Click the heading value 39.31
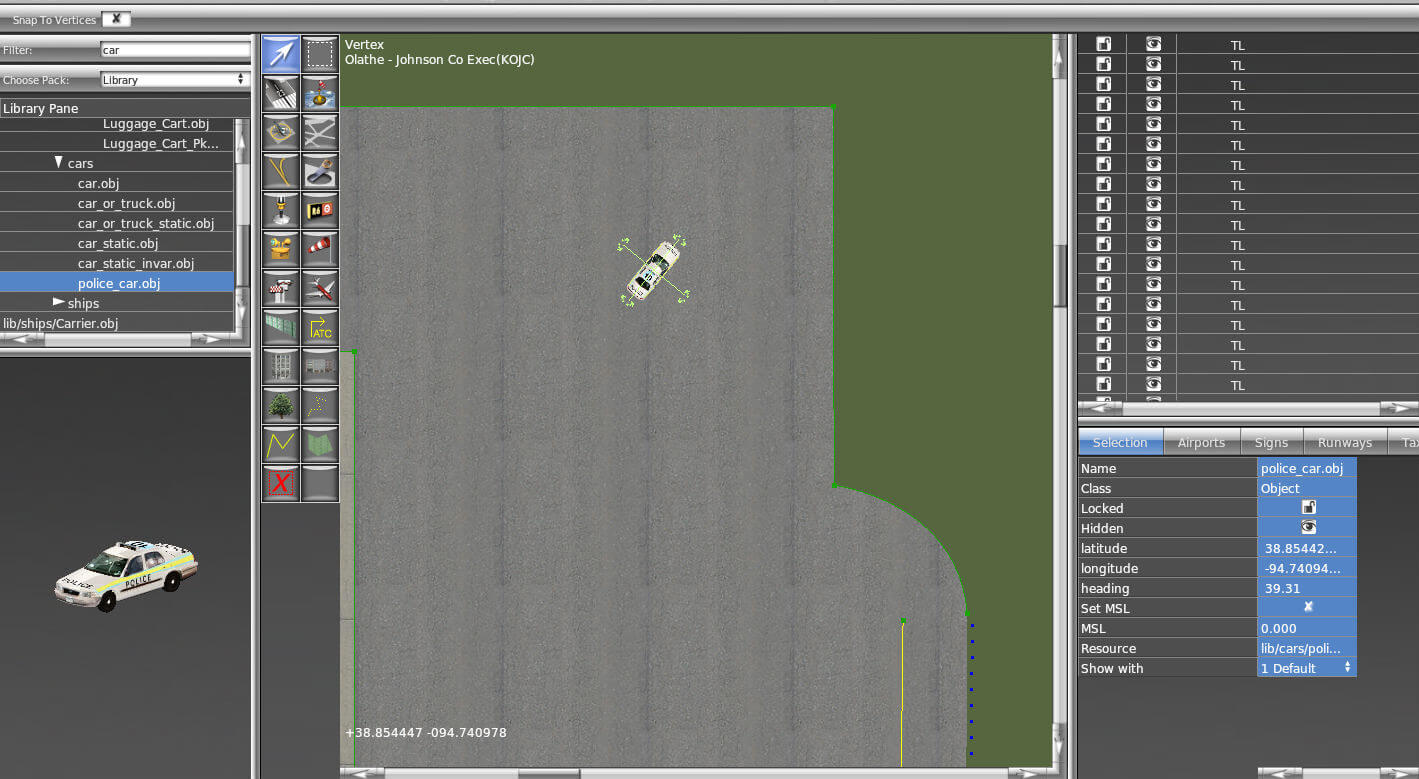The height and width of the screenshot is (779, 1419). coord(1306,588)
